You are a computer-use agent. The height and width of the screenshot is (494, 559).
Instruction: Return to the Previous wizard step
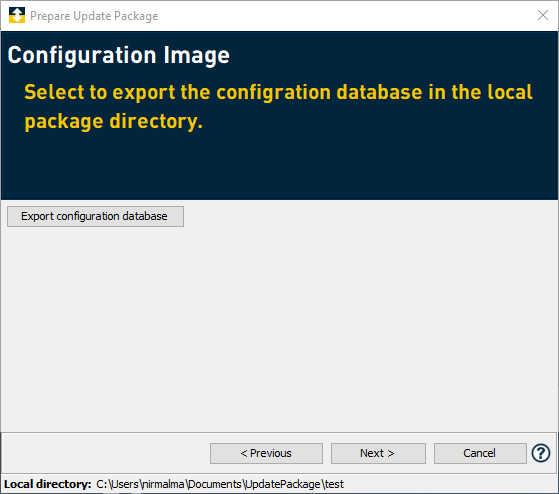[x=266, y=453]
